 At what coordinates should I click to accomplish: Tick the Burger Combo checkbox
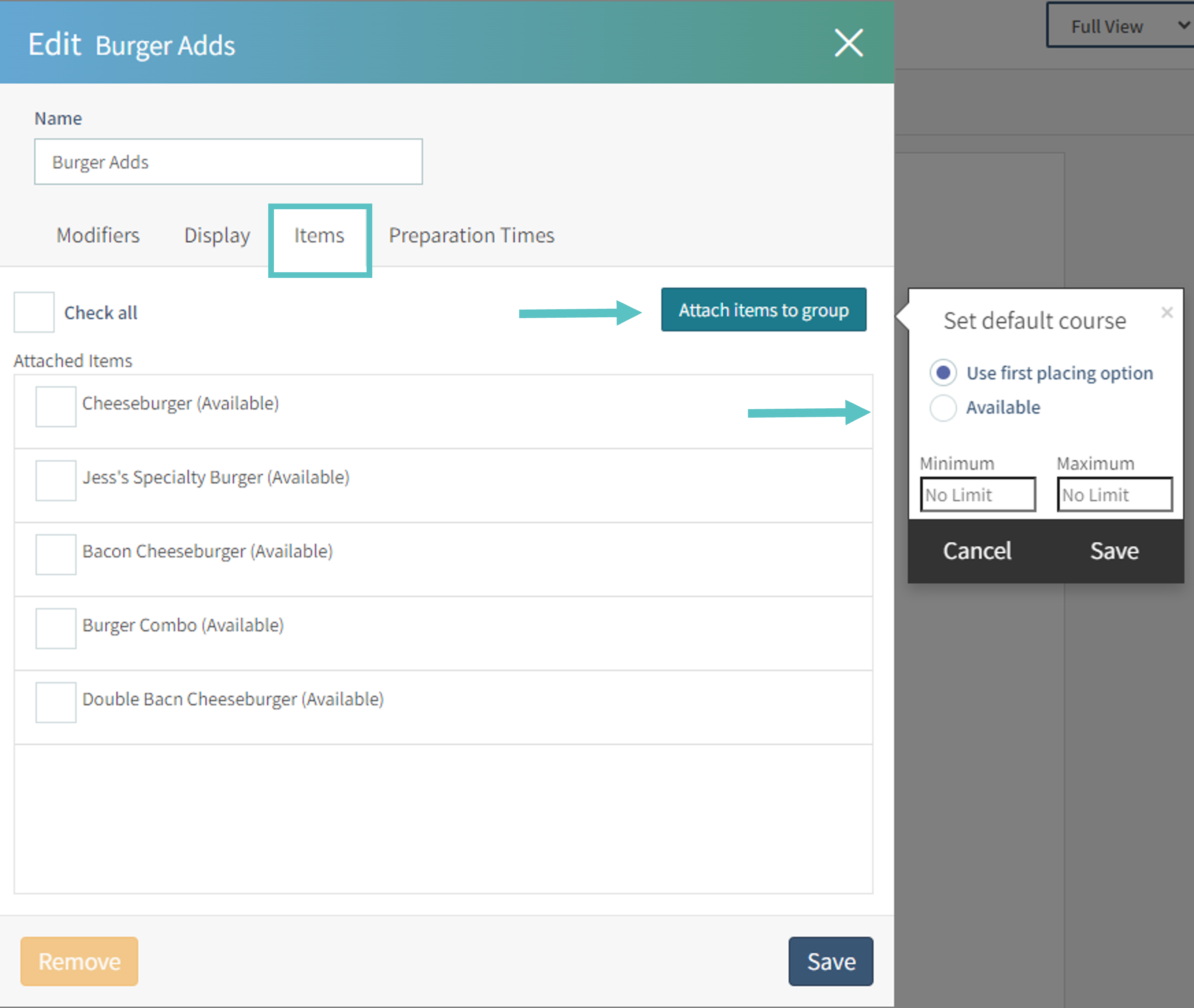[56, 628]
